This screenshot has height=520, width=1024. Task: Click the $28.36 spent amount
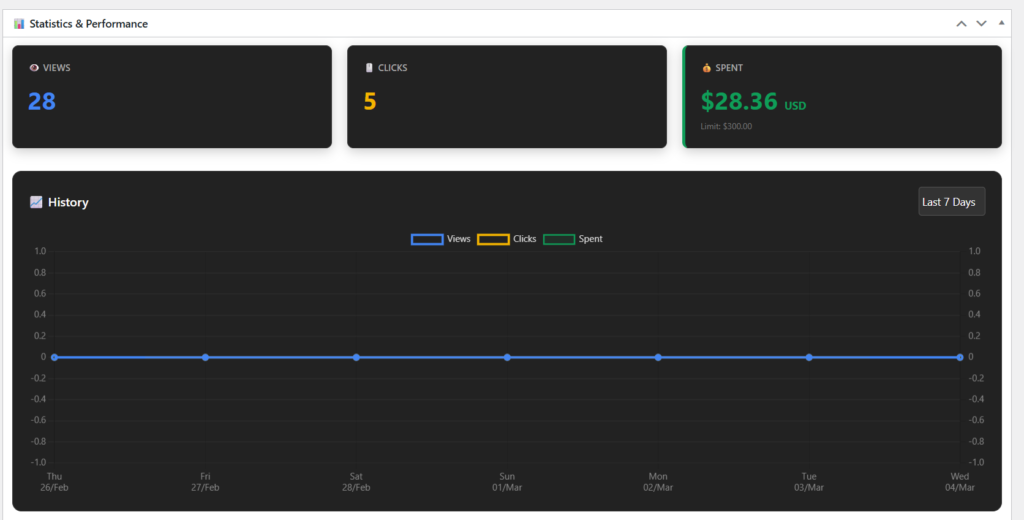click(739, 101)
